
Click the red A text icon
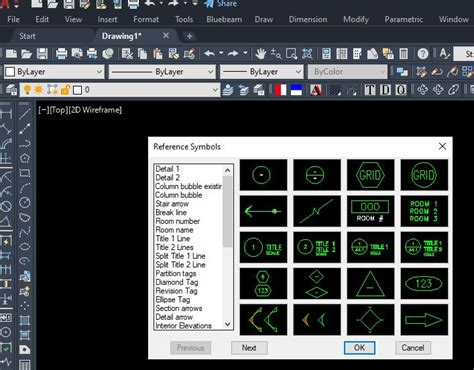(x=316, y=90)
